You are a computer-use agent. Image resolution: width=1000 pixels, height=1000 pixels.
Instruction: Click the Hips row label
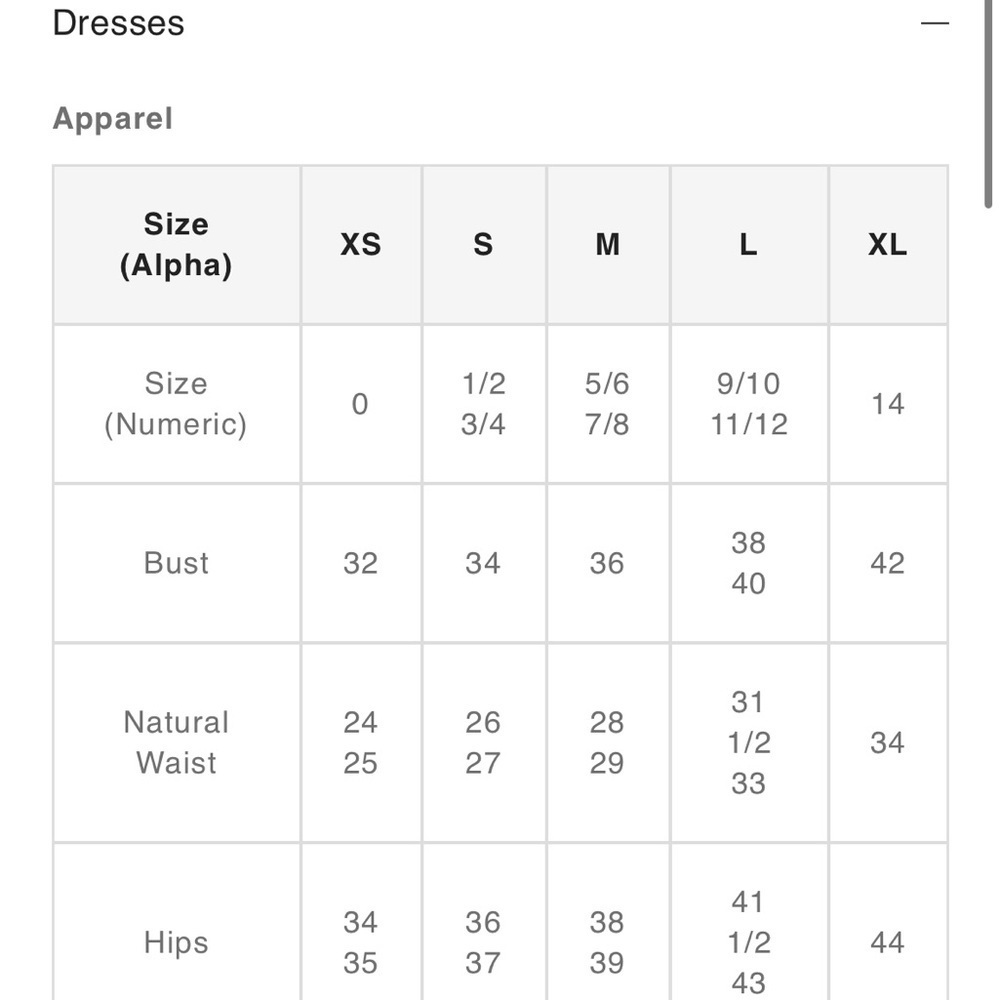pos(176,942)
